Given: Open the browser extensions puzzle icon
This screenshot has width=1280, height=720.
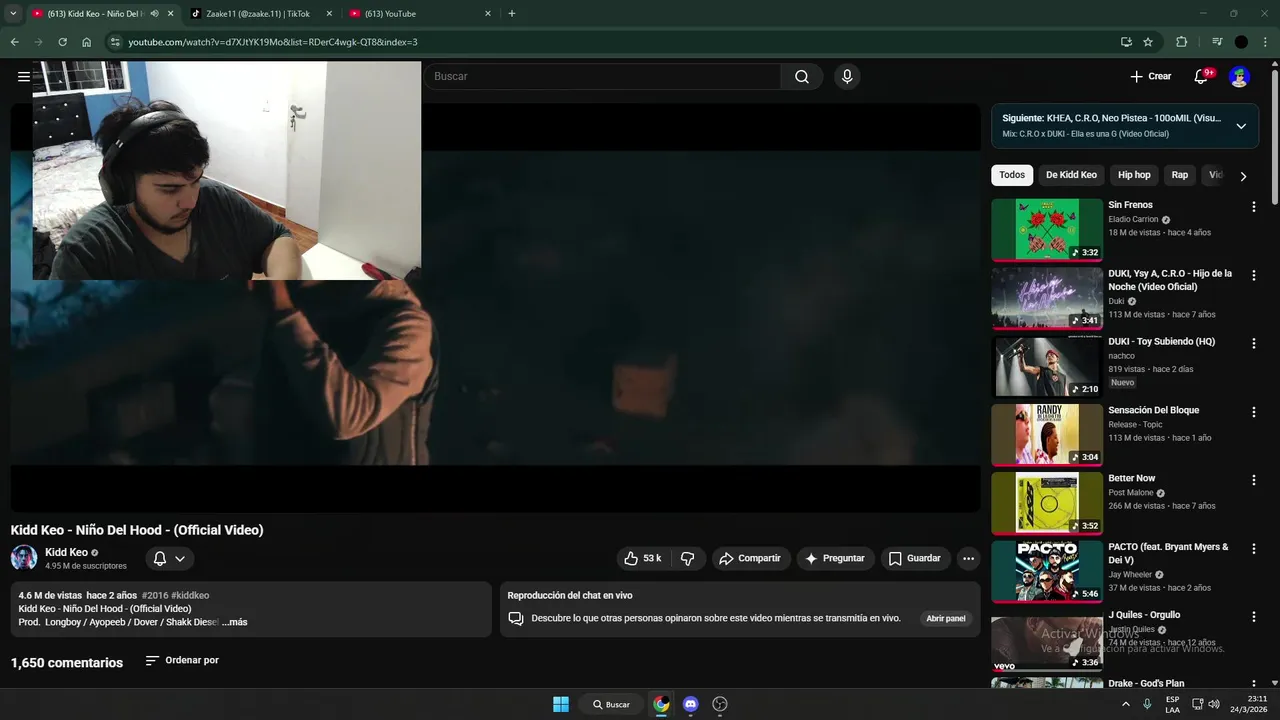Looking at the screenshot, I should [1181, 42].
